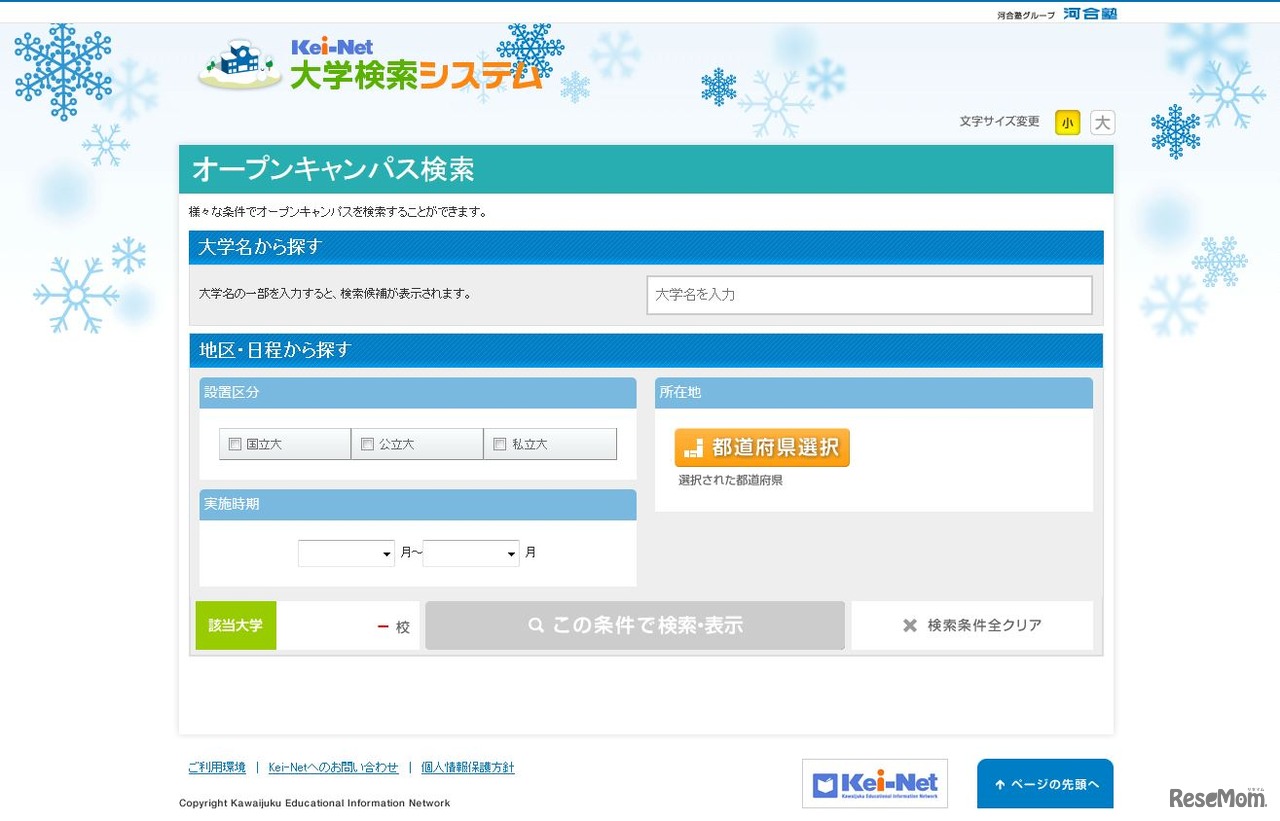Image resolution: width=1280 pixels, height=821 pixels.
Task: Open the Kawaijuku (河合塾) logo at top right
Action: [1089, 15]
